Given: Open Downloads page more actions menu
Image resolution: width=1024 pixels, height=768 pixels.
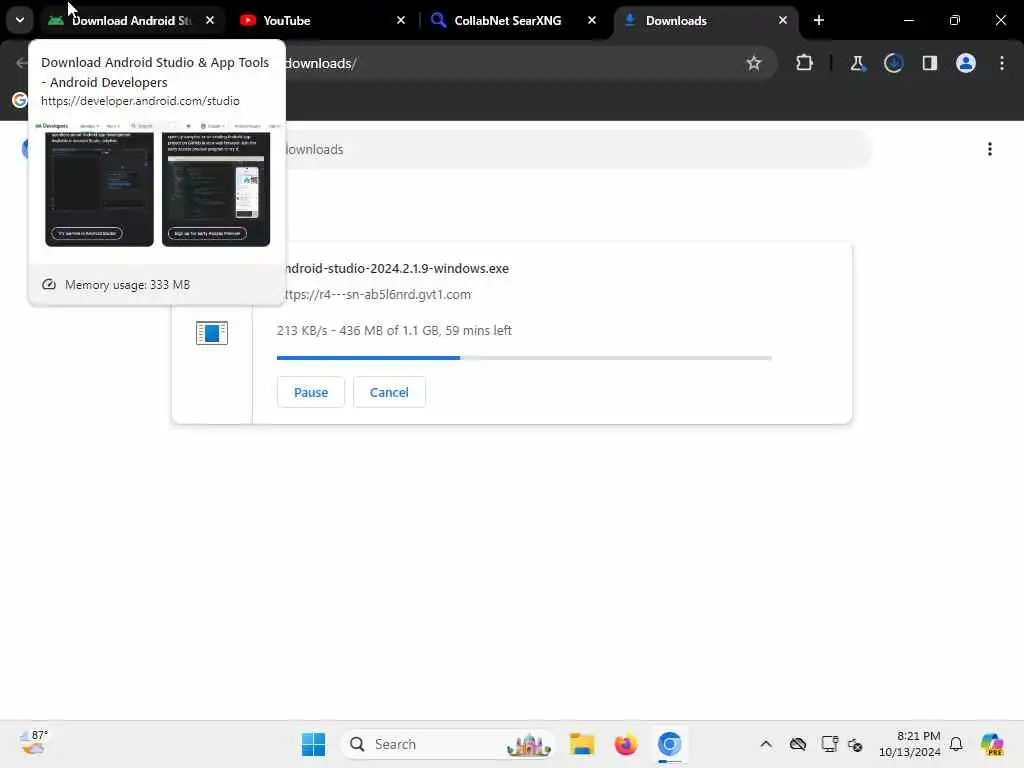Looking at the screenshot, I should (990, 150).
